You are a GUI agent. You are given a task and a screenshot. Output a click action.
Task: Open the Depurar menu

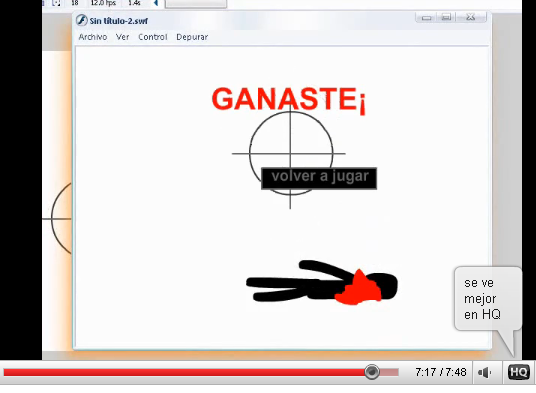(192, 37)
